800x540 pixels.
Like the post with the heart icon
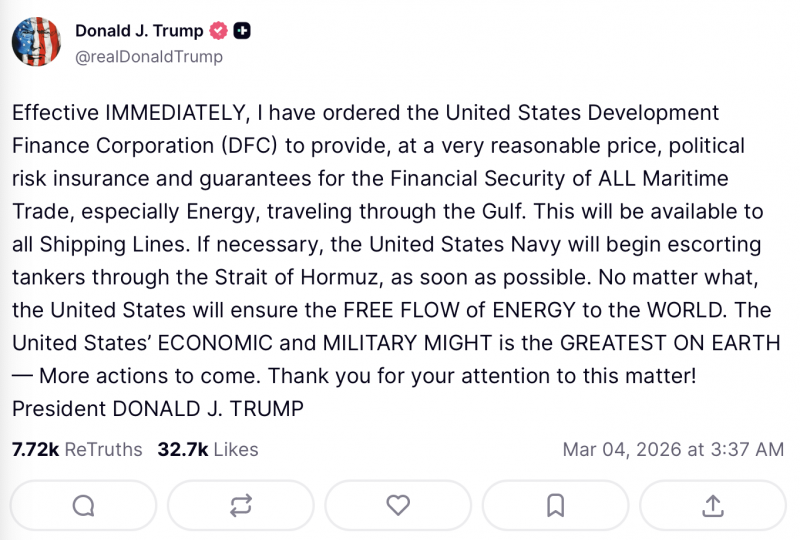coord(398,506)
